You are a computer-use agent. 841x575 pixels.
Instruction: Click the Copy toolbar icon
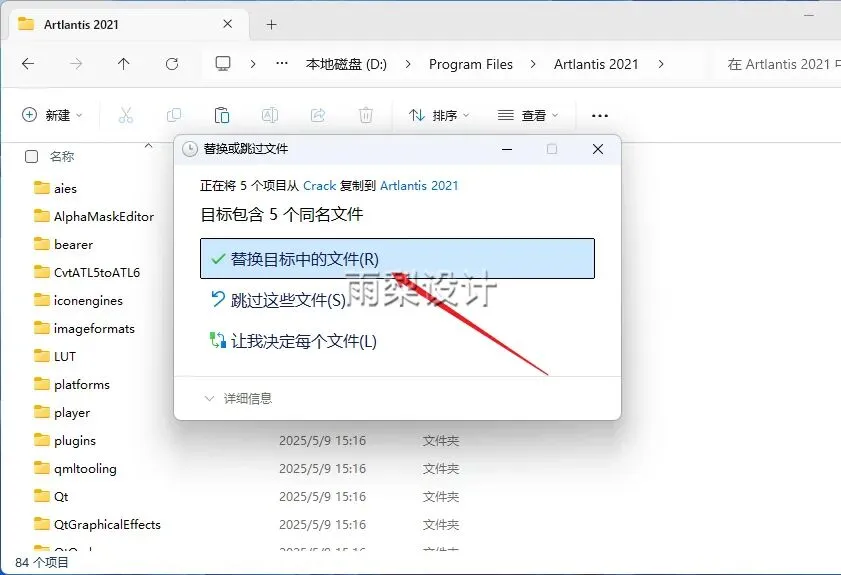click(x=174, y=115)
